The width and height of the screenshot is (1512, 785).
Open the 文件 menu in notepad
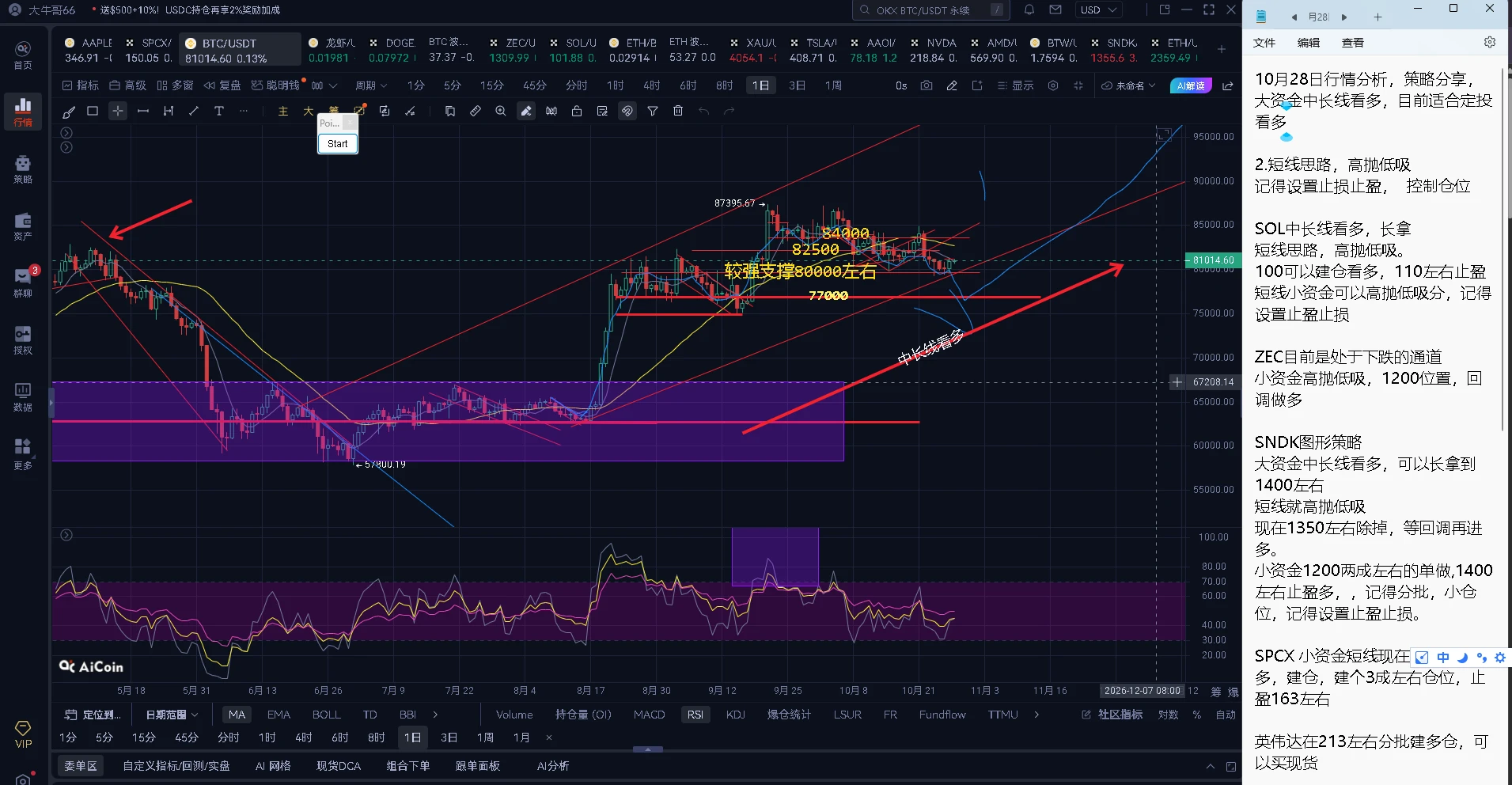pos(1264,43)
